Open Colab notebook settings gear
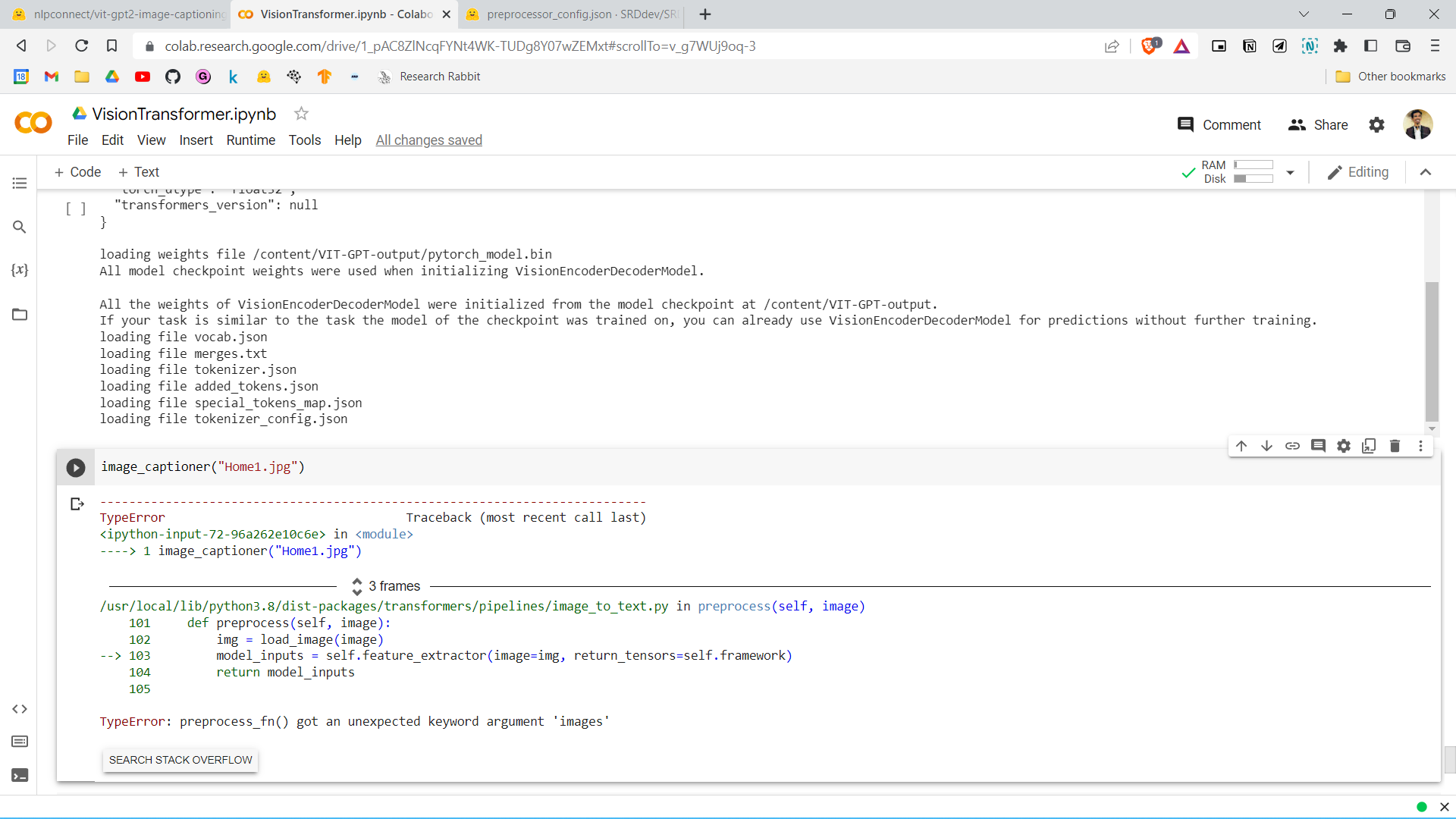Image resolution: width=1456 pixels, height=819 pixels. (1376, 125)
